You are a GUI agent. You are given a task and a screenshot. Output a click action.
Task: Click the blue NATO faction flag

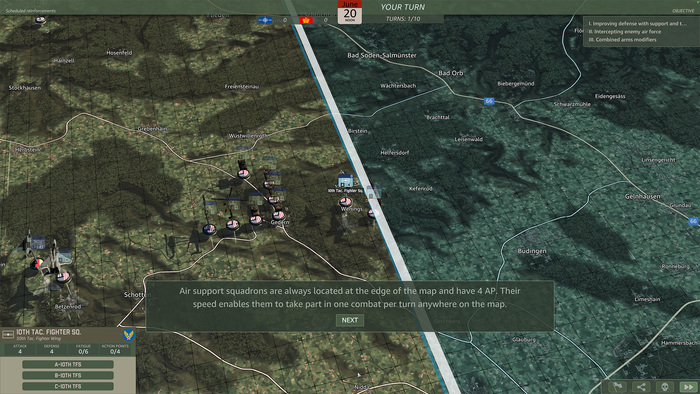coord(265,20)
